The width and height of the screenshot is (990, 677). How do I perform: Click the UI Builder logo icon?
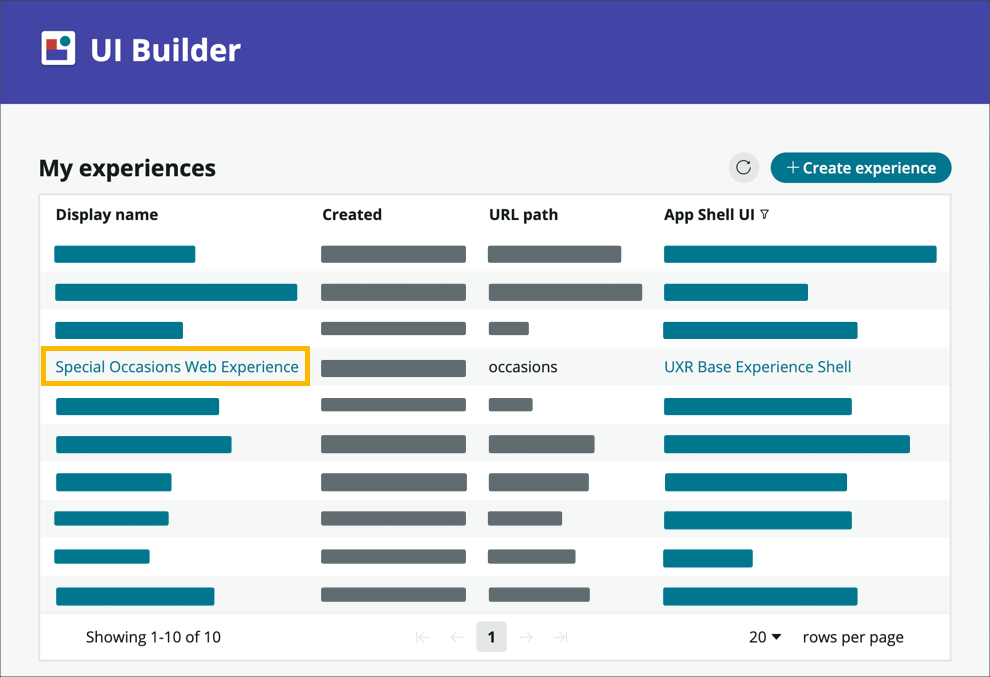click(x=58, y=47)
